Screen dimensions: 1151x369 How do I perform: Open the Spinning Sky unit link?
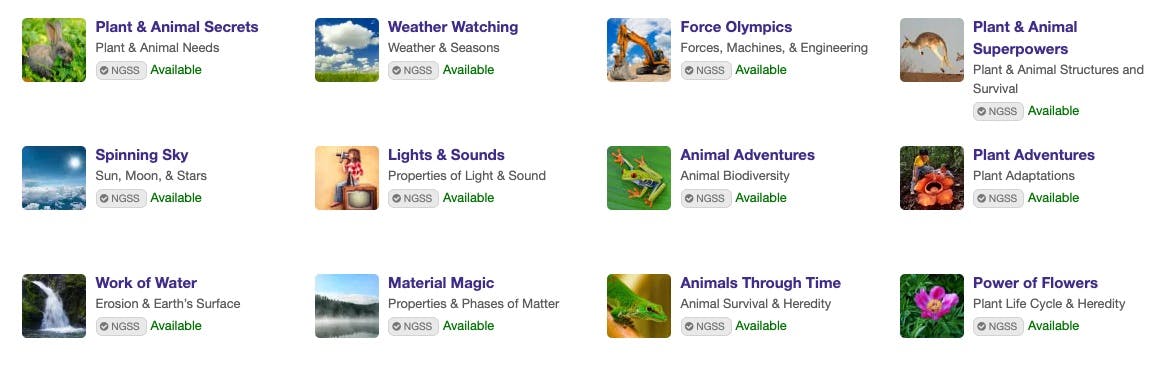[142, 155]
